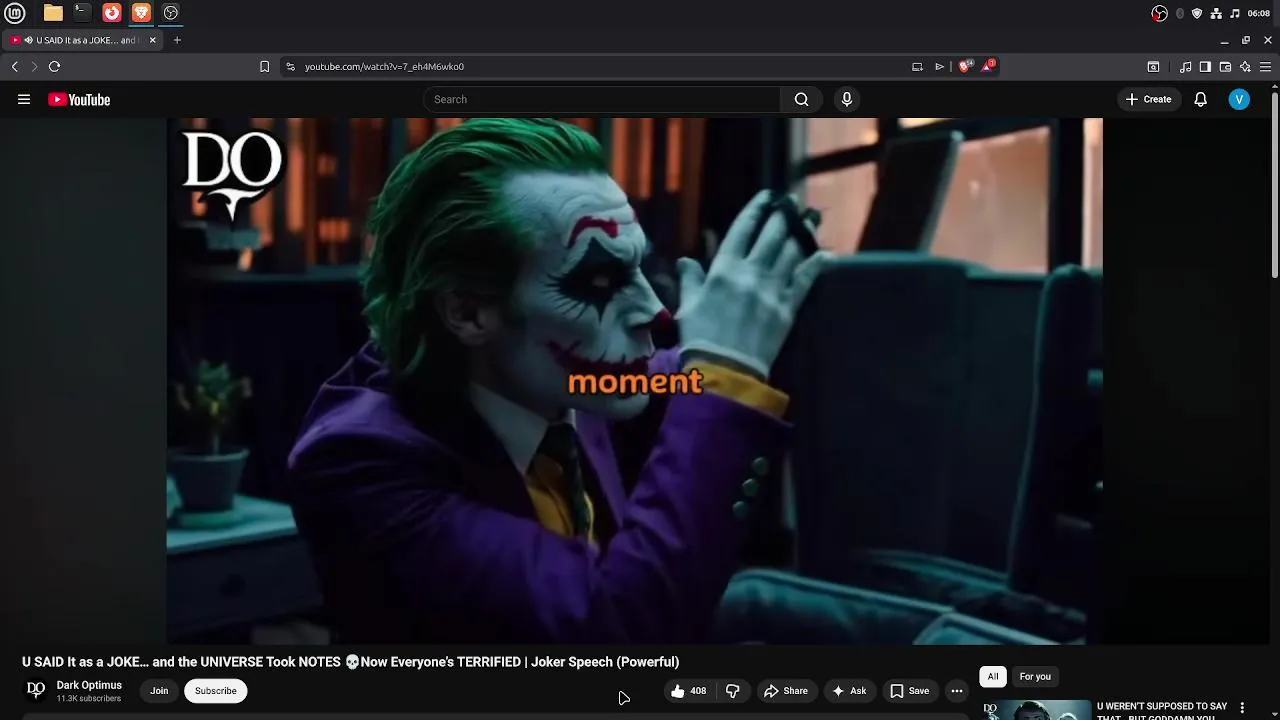This screenshot has width=1280, height=720.
Task: Open site settings icon in address bar
Action: tap(290, 67)
